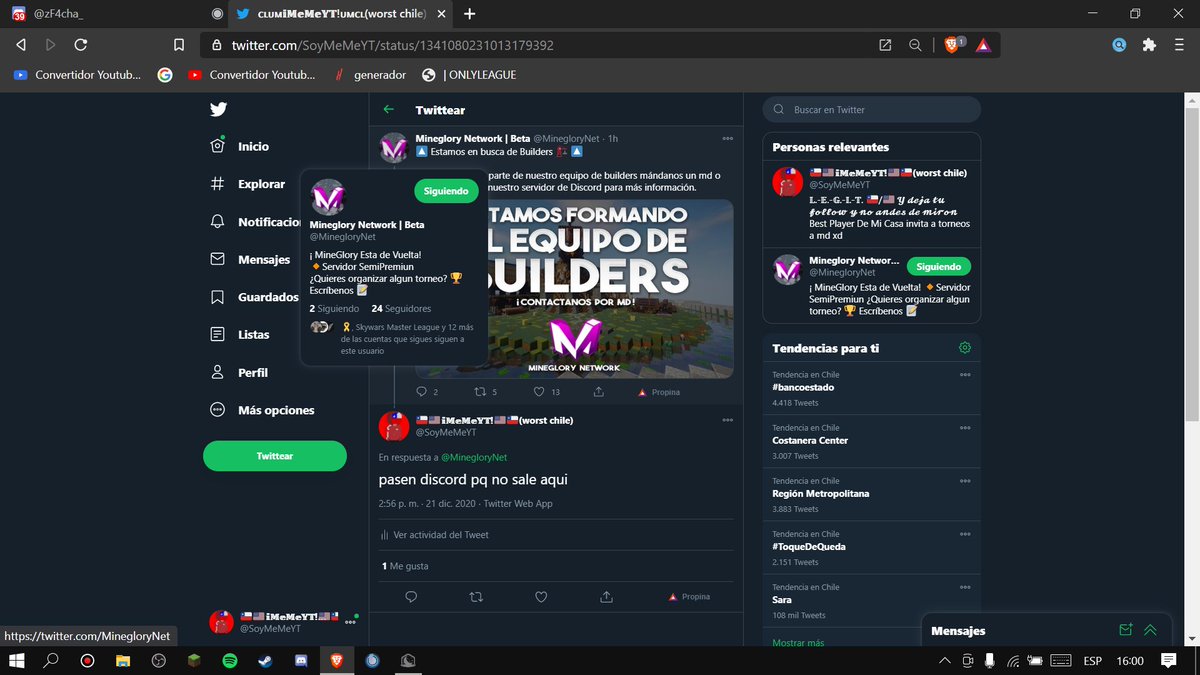
Task: Share the 'pasen discord' tweet
Action: pos(606,597)
